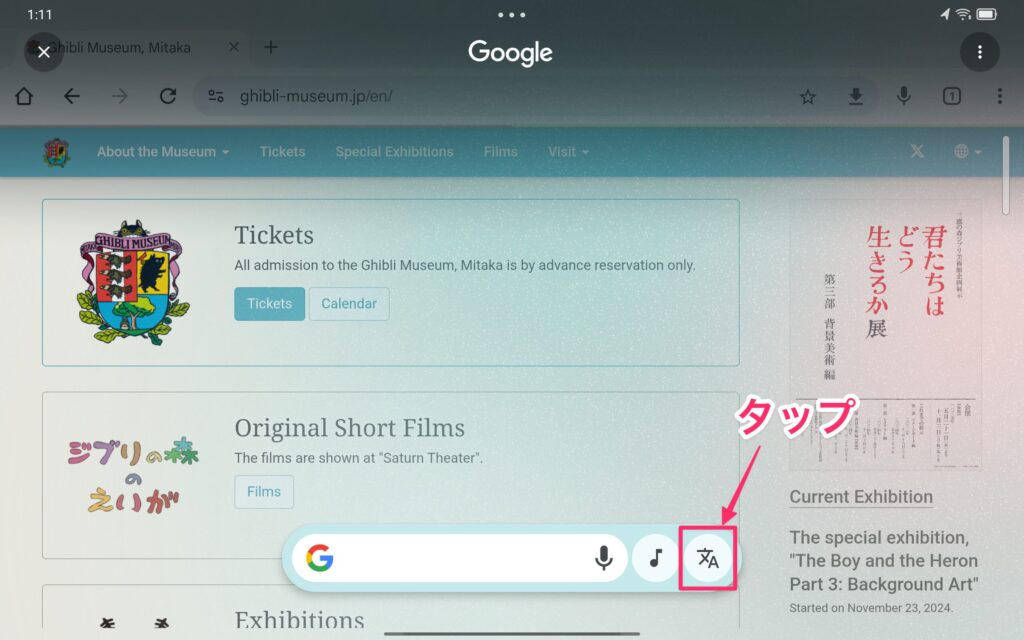The height and width of the screenshot is (640, 1024).
Task: Tap the music note song search icon
Action: 656,558
